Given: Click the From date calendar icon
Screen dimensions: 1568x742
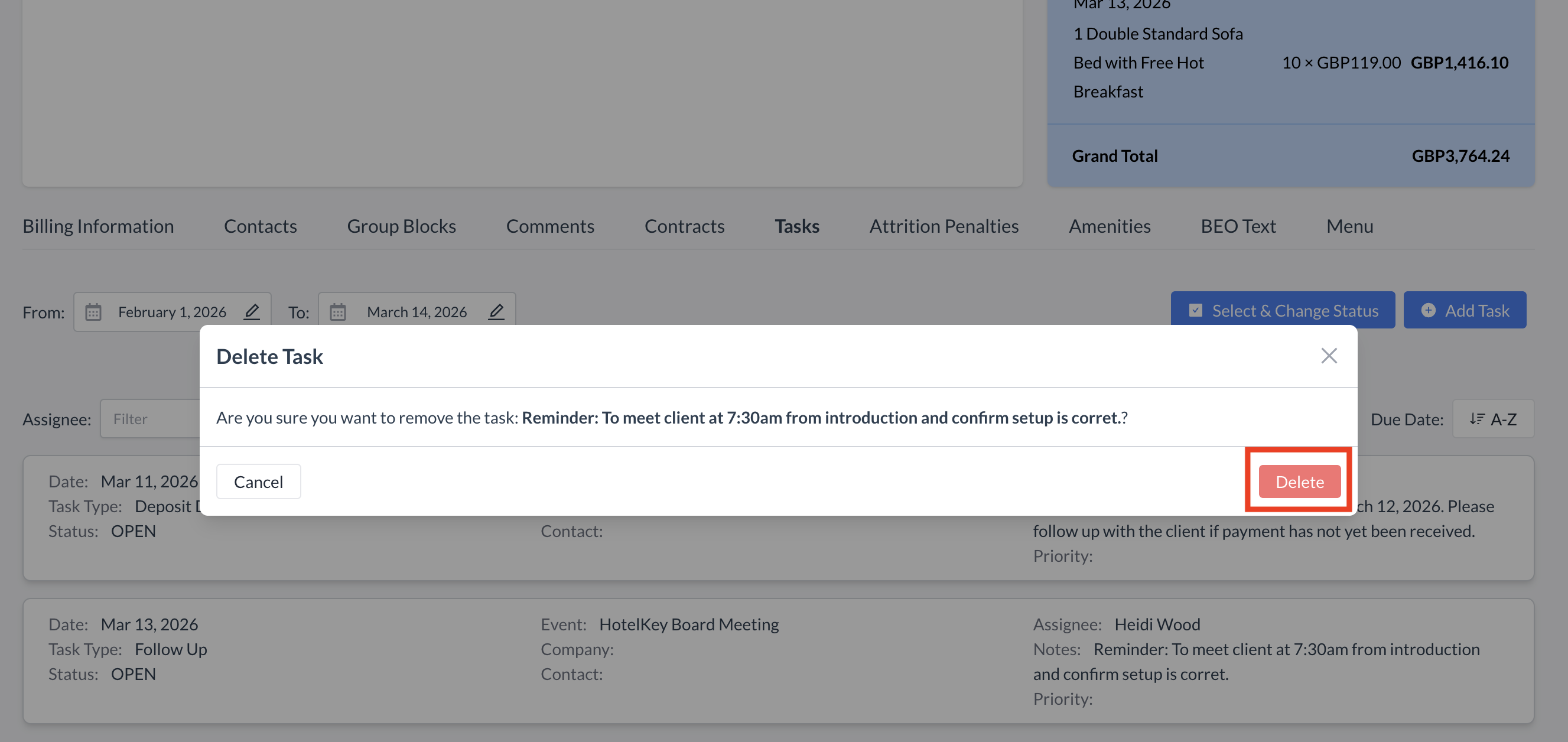Looking at the screenshot, I should pos(93,313).
